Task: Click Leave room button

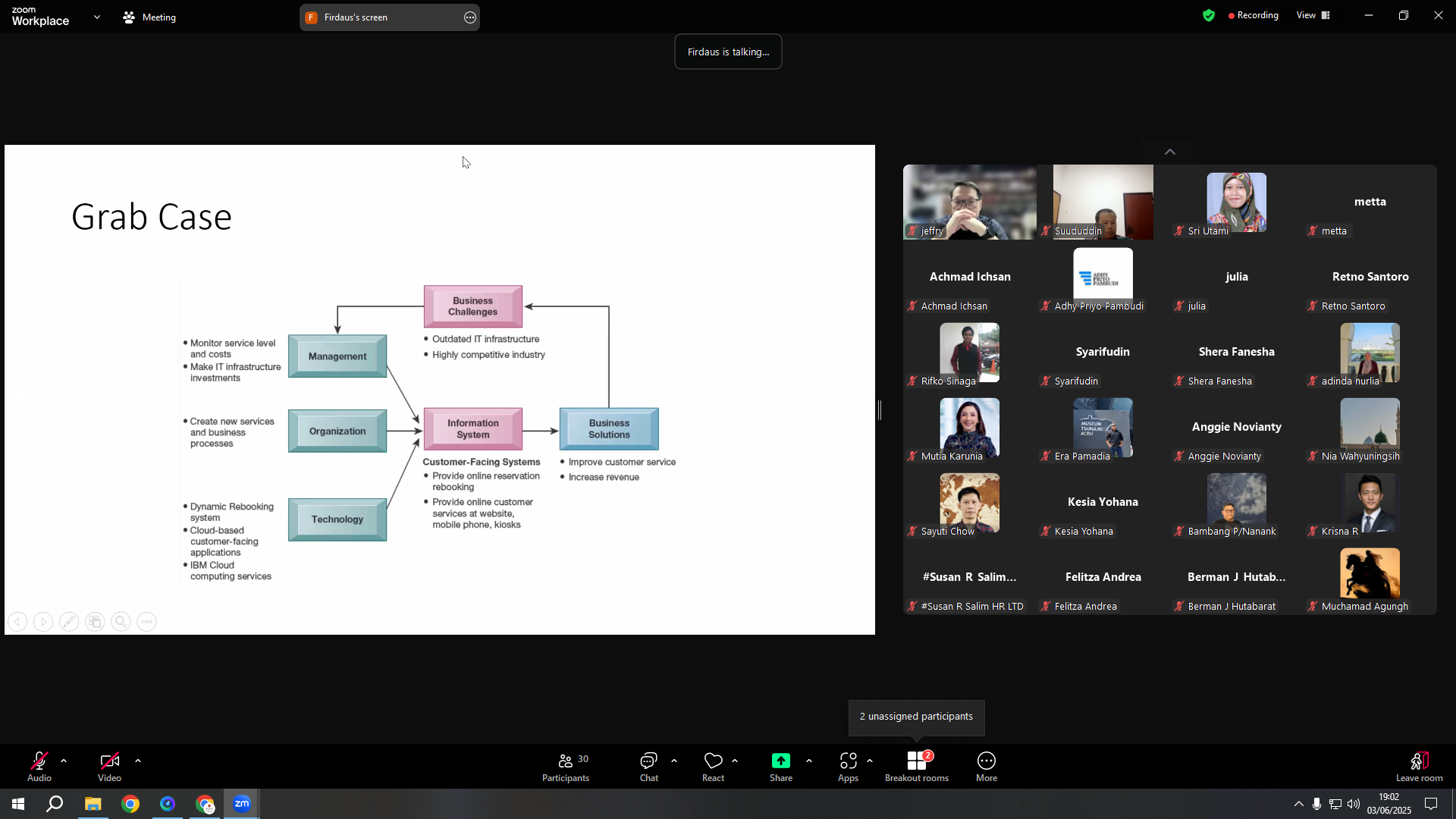Action: [x=1420, y=767]
